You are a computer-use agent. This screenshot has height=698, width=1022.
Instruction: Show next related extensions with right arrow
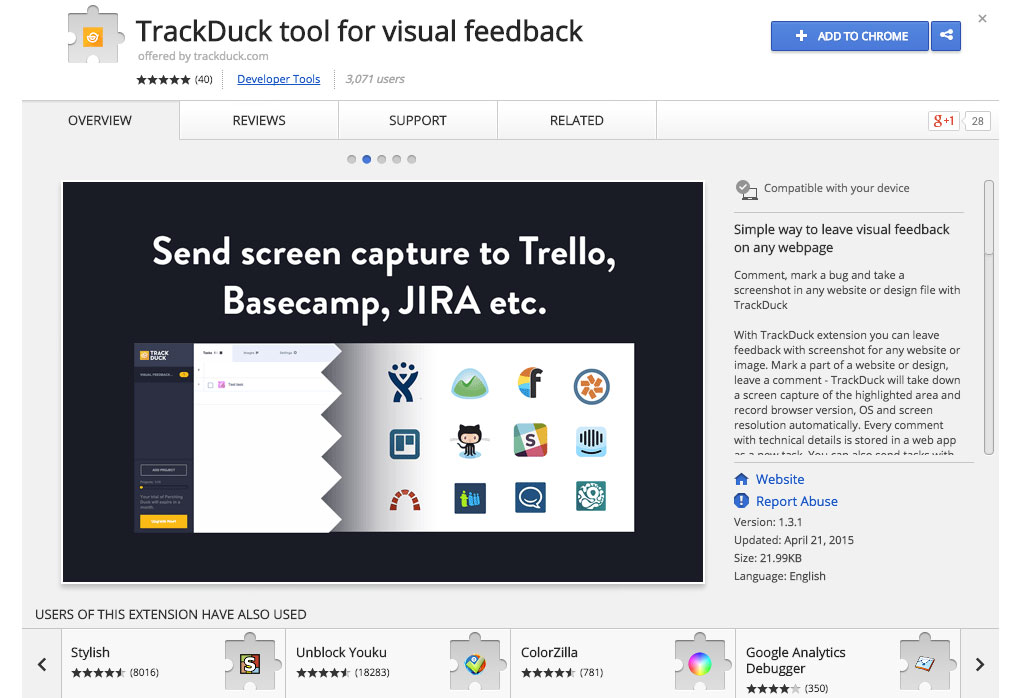[979, 664]
